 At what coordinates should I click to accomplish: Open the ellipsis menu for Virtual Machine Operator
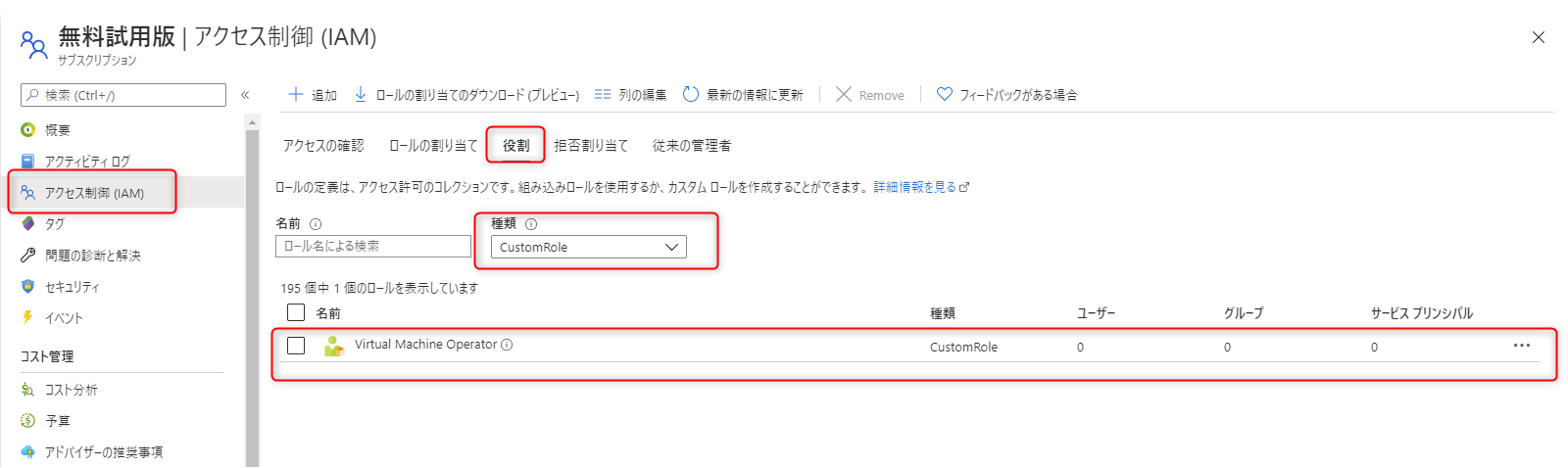click(1521, 346)
